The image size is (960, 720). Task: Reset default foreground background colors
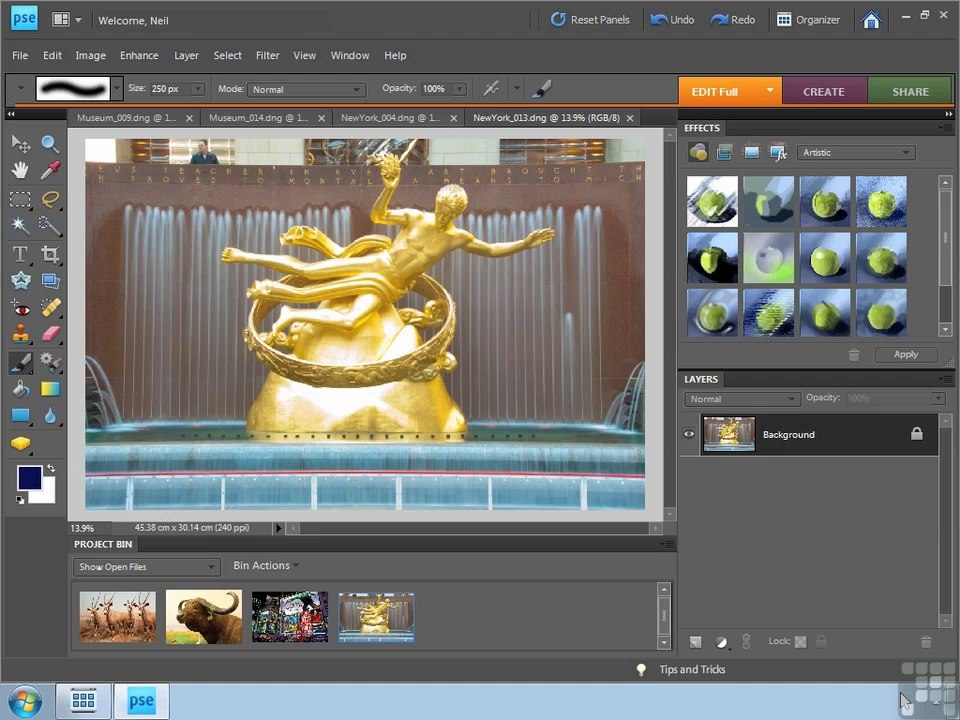click(x=20, y=500)
